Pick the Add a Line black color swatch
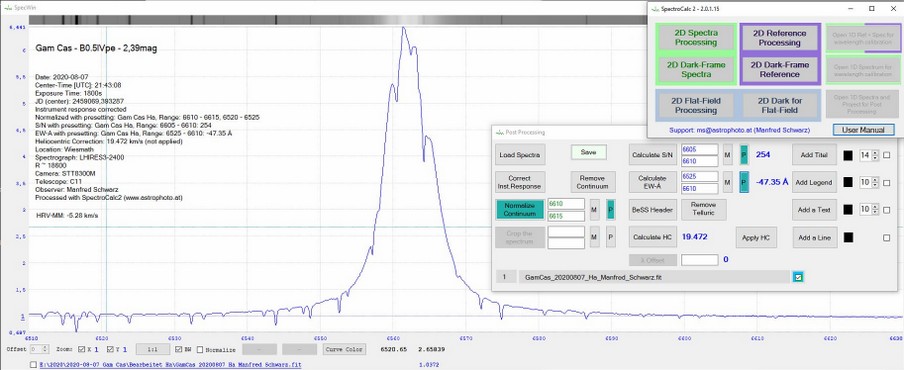The image size is (904, 370). [848, 237]
